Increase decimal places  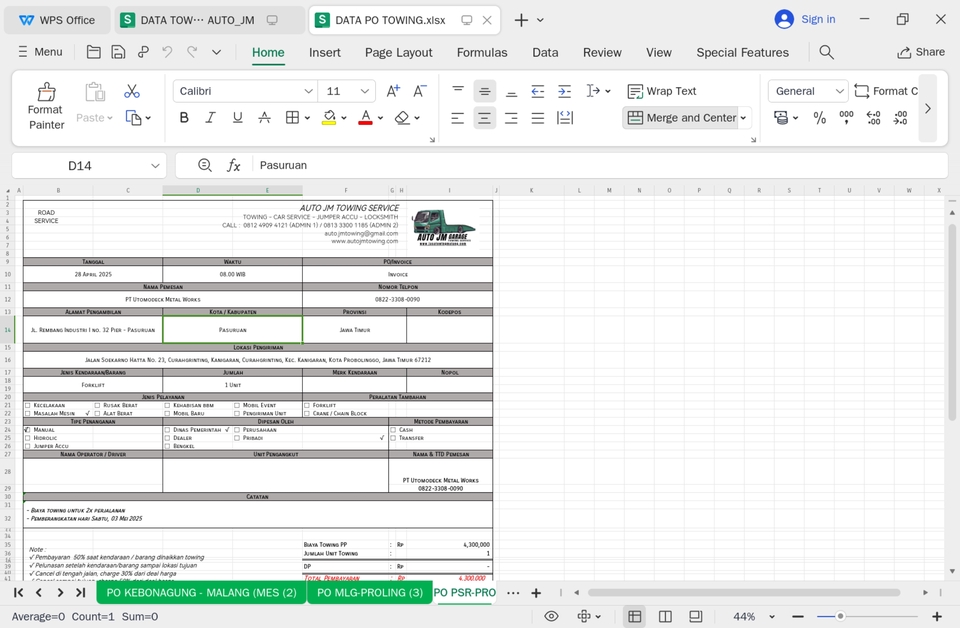tap(874, 118)
